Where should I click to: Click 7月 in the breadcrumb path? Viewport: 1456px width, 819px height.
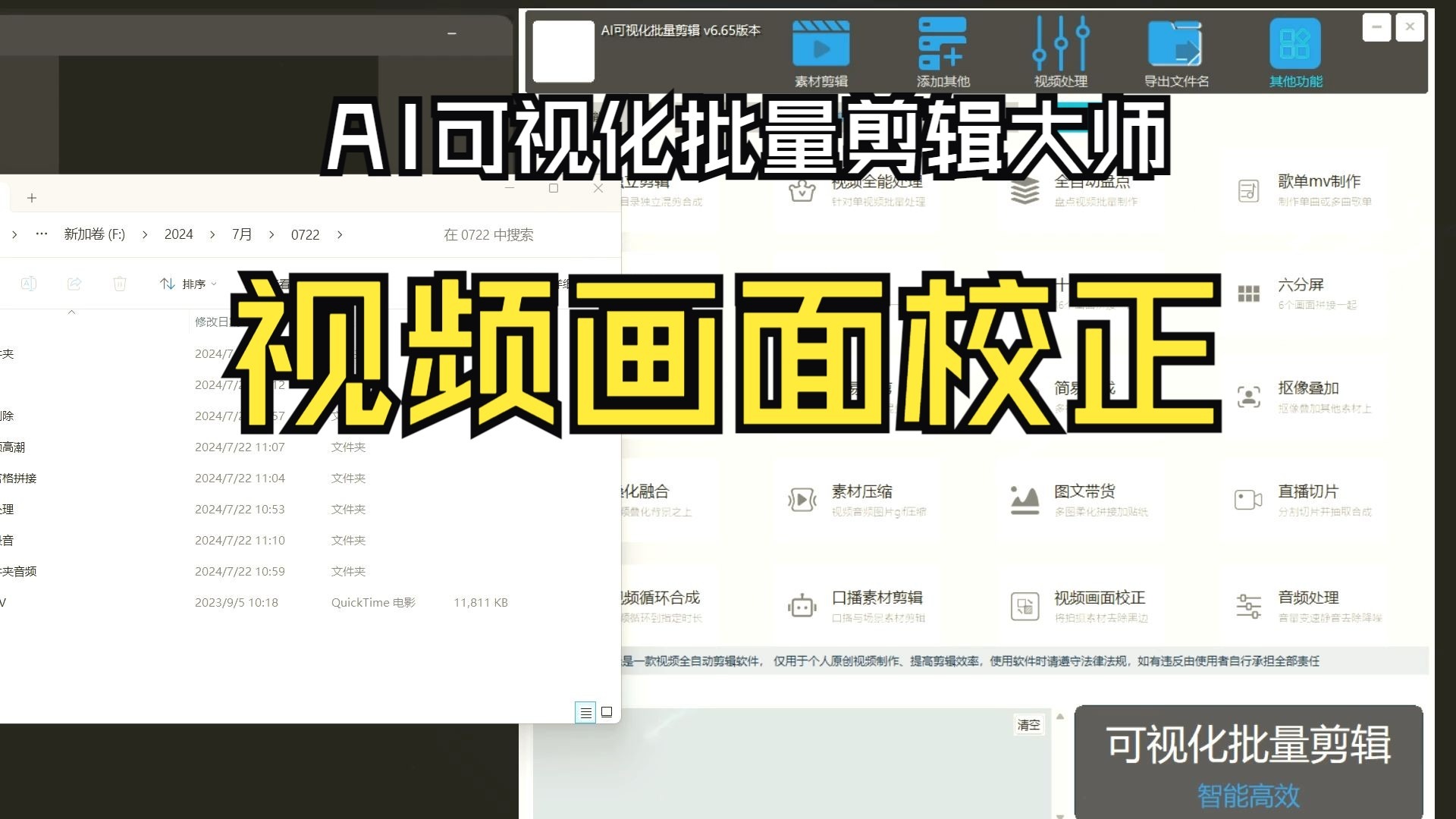(242, 234)
